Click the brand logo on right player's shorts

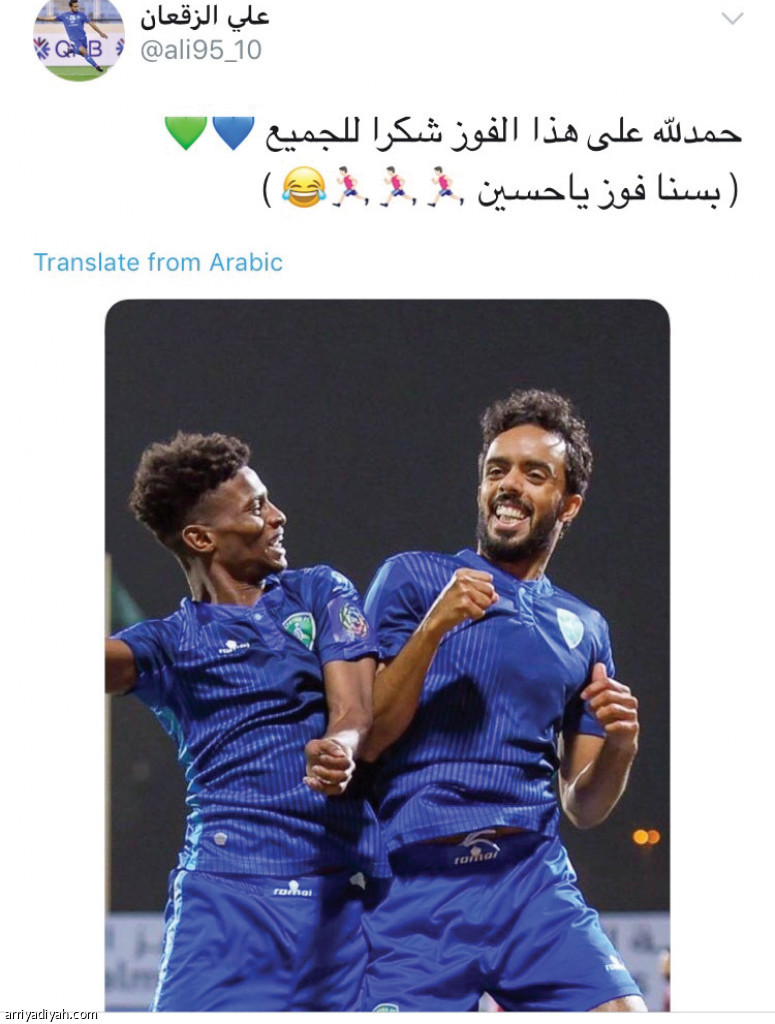(477, 847)
